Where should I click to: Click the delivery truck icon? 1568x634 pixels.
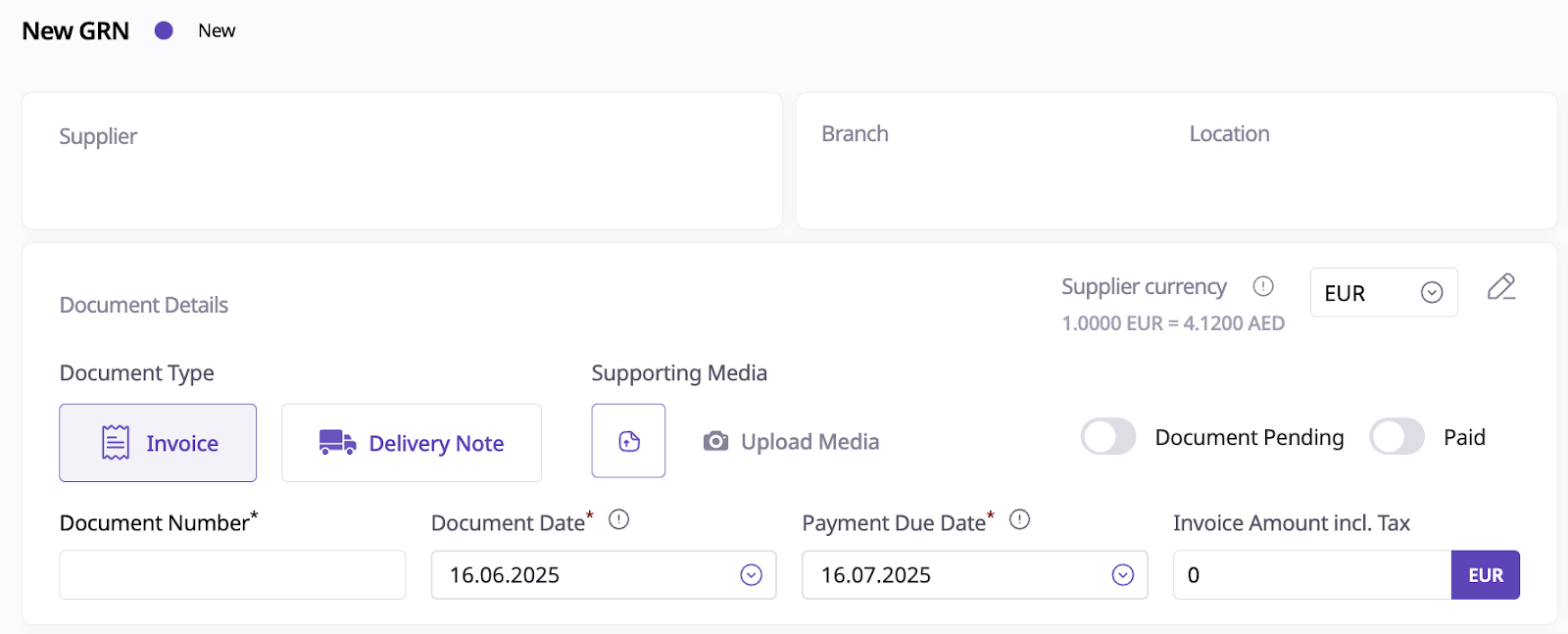click(x=337, y=443)
